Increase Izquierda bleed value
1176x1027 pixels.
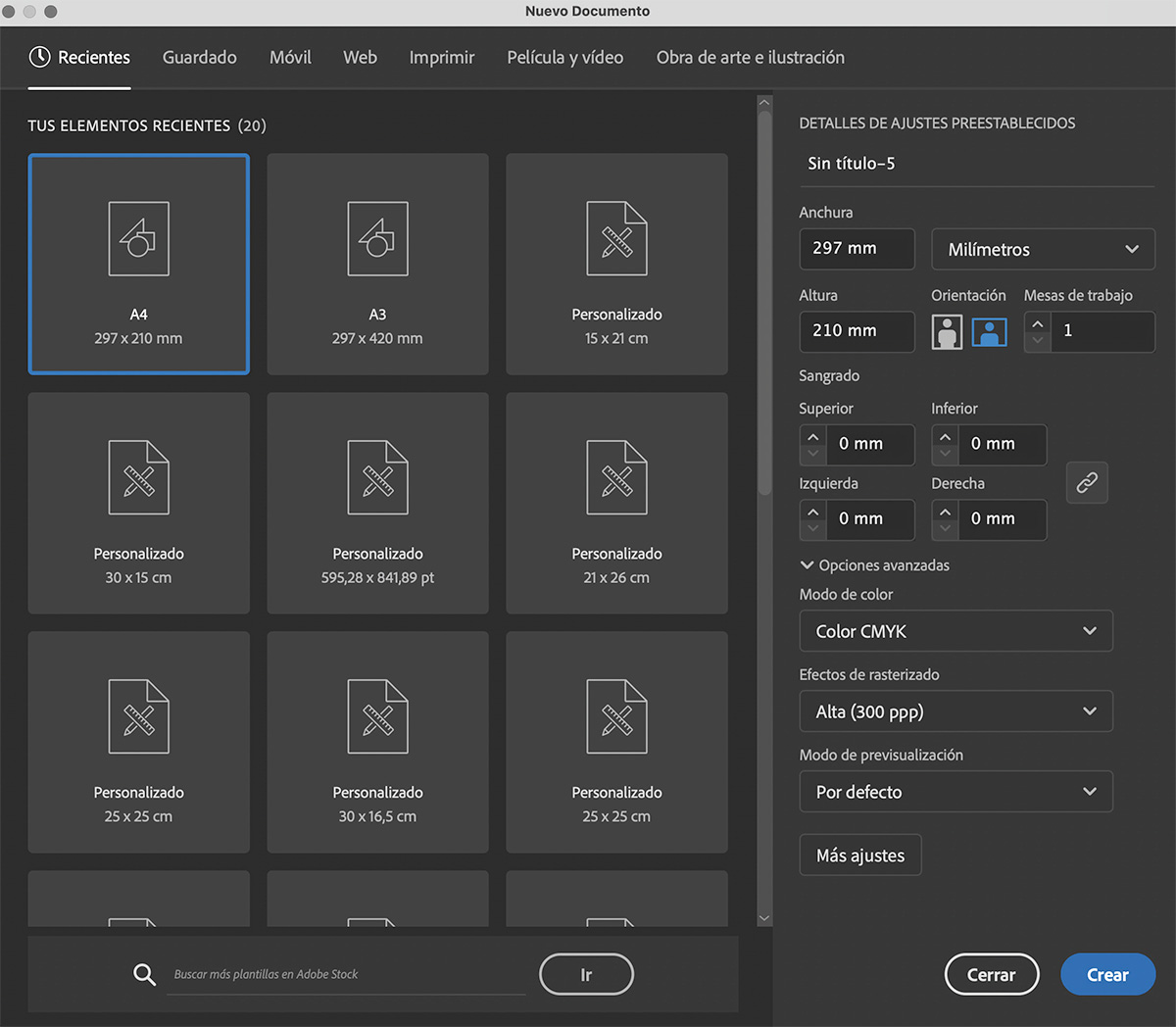(x=812, y=511)
